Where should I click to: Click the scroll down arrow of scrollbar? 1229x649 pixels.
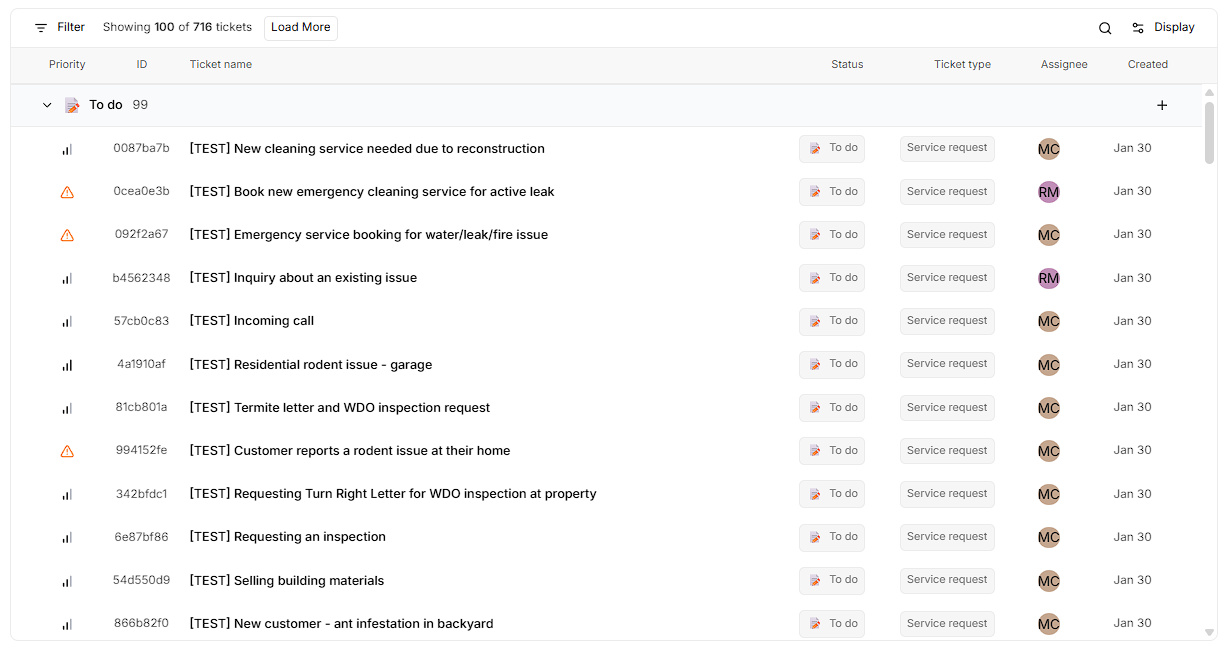(1209, 632)
